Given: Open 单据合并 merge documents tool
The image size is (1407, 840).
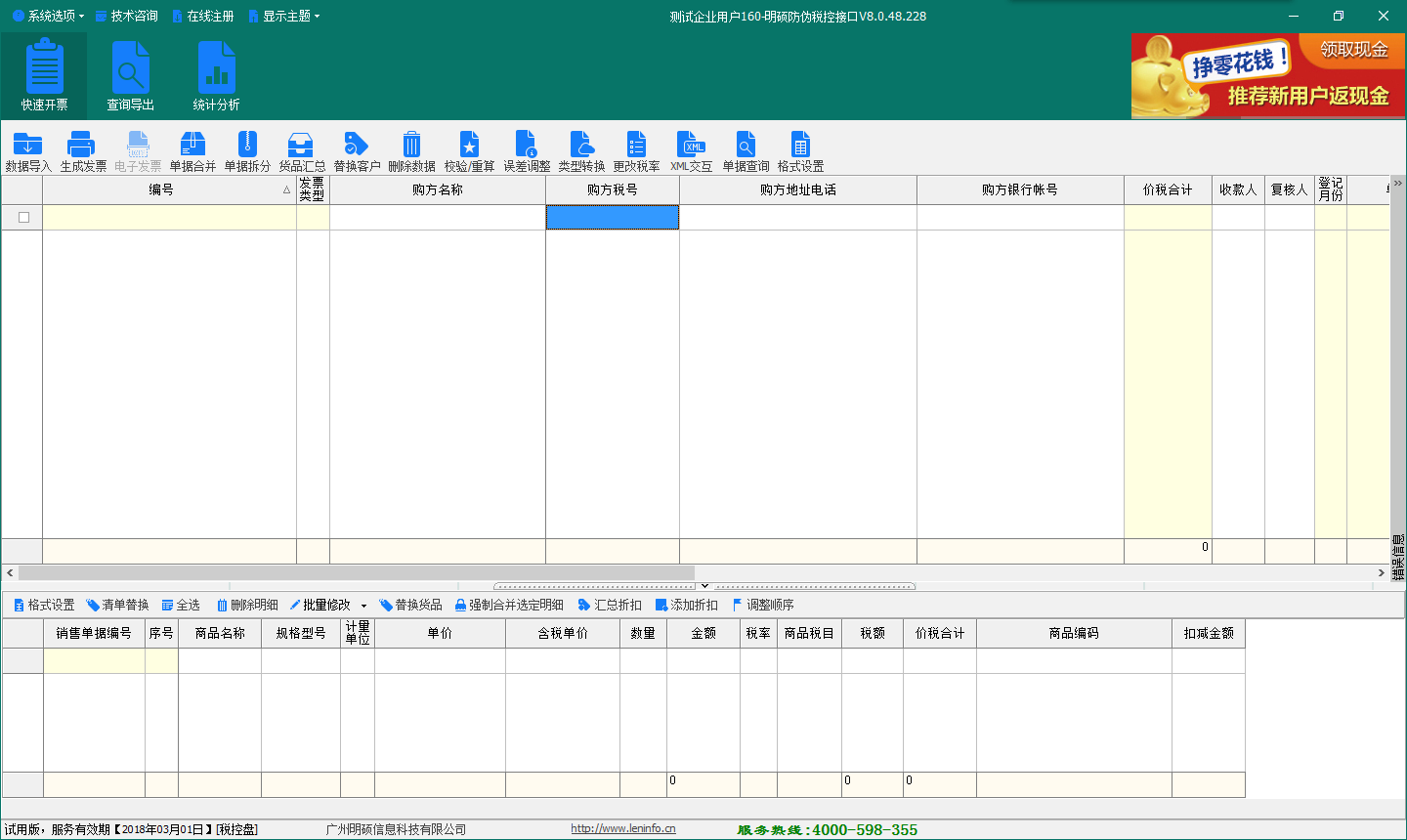Looking at the screenshot, I should pos(192,145).
